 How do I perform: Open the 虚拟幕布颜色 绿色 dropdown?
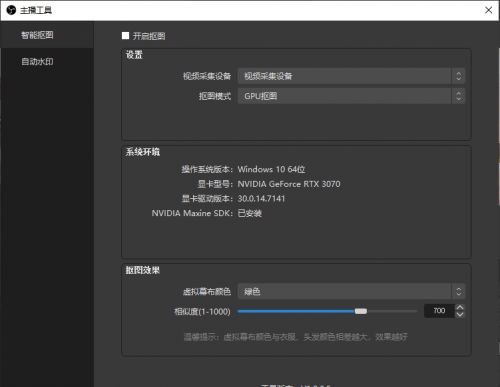pos(351,292)
